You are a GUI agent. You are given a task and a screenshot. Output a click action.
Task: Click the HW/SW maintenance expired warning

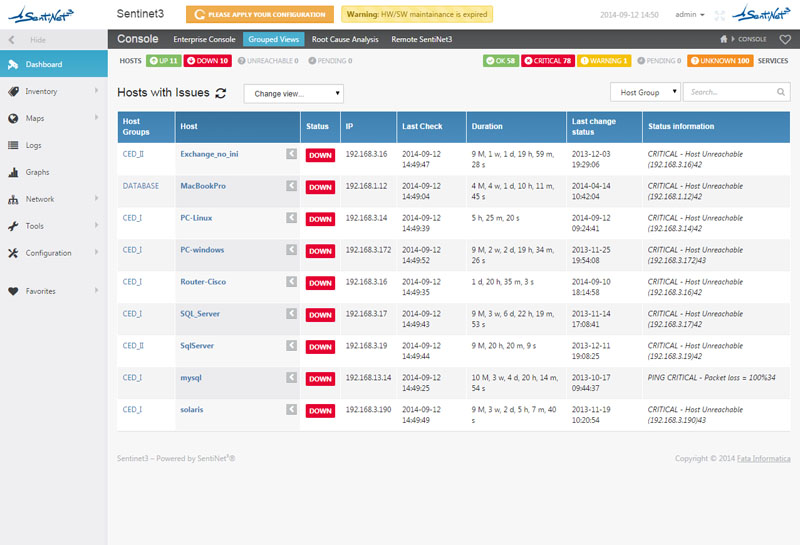417,14
